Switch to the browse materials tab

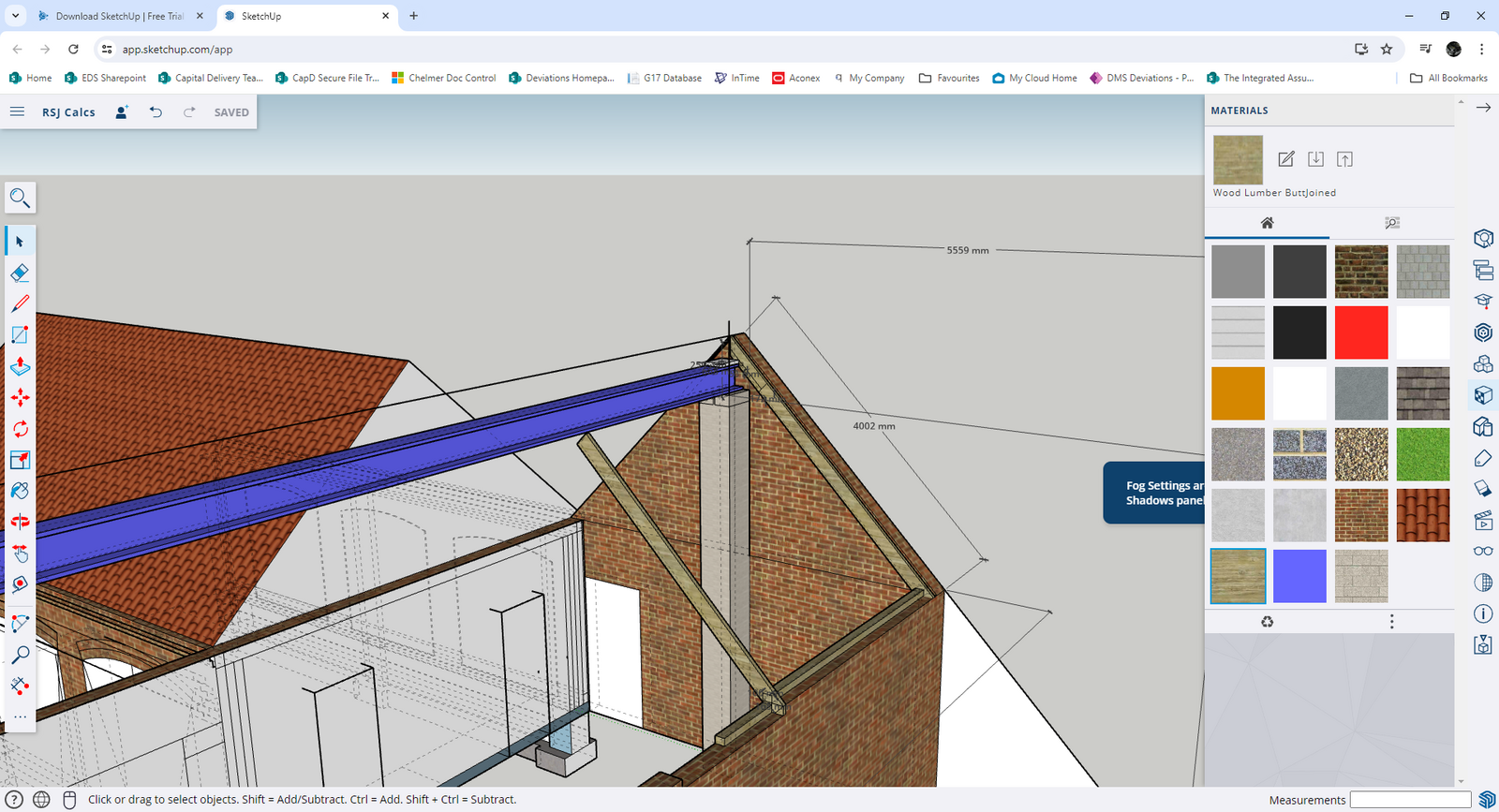[x=1391, y=223]
